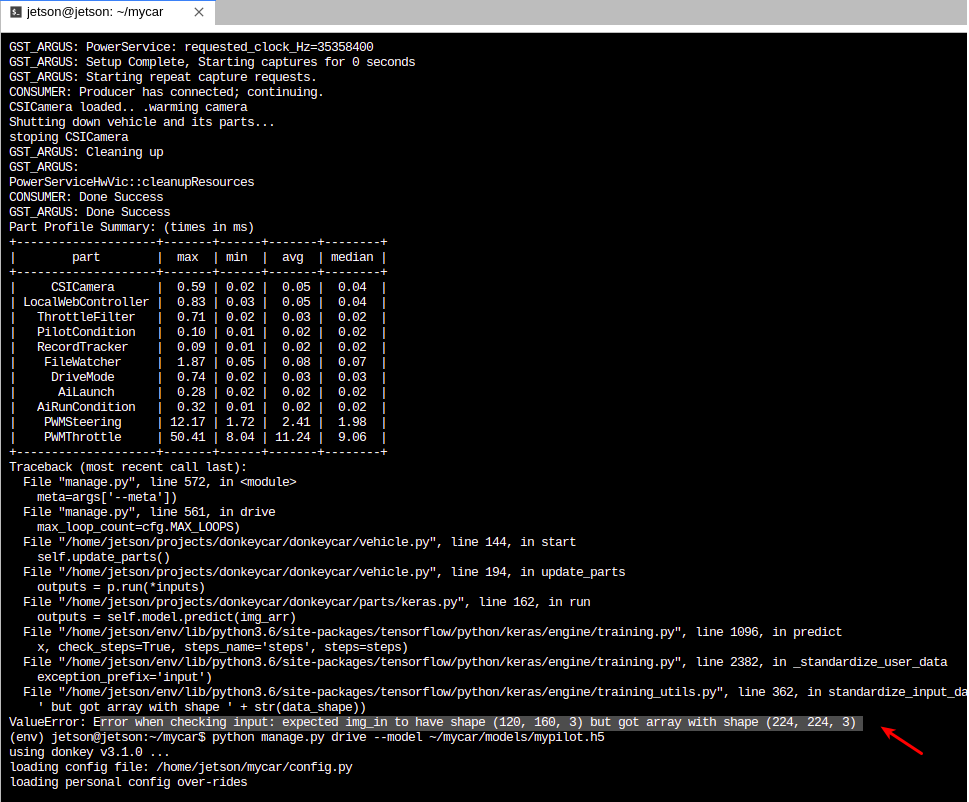Image resolution: width=969 pixels, height=802 pixels.
Task: Click 'Shutting down vehicle and its parts...' line
Action: (x=142, y=122)
